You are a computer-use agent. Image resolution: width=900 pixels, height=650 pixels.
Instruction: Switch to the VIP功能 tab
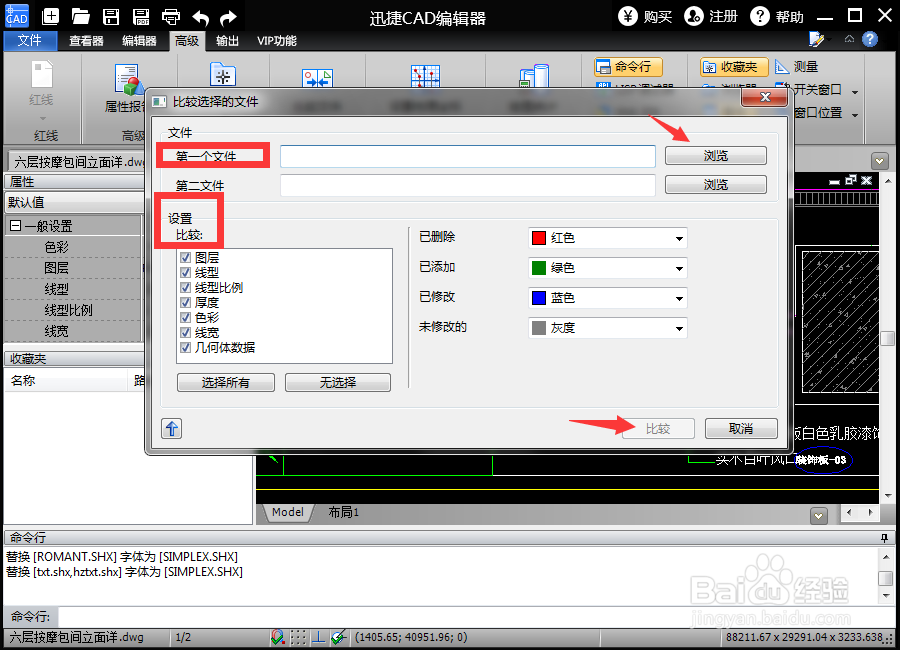click(277, 41)
